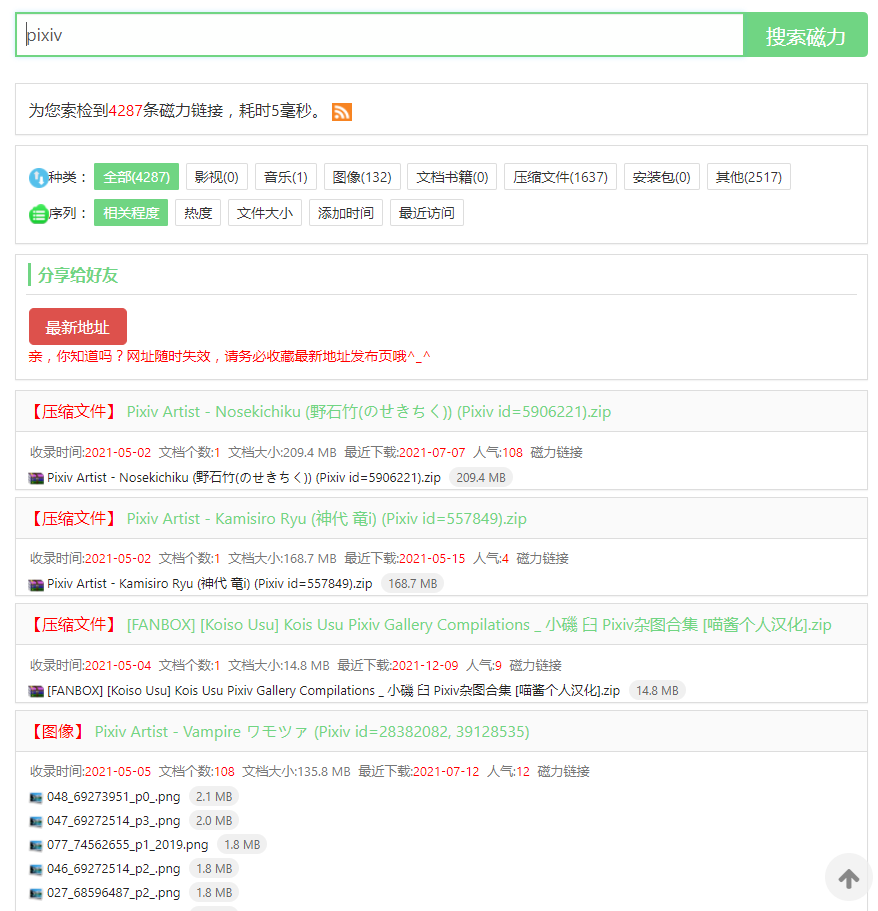Click the 168.7 MB size badge
Image resolution: width=878 pixels, height=911 pixels.
(x=413, y=584)
